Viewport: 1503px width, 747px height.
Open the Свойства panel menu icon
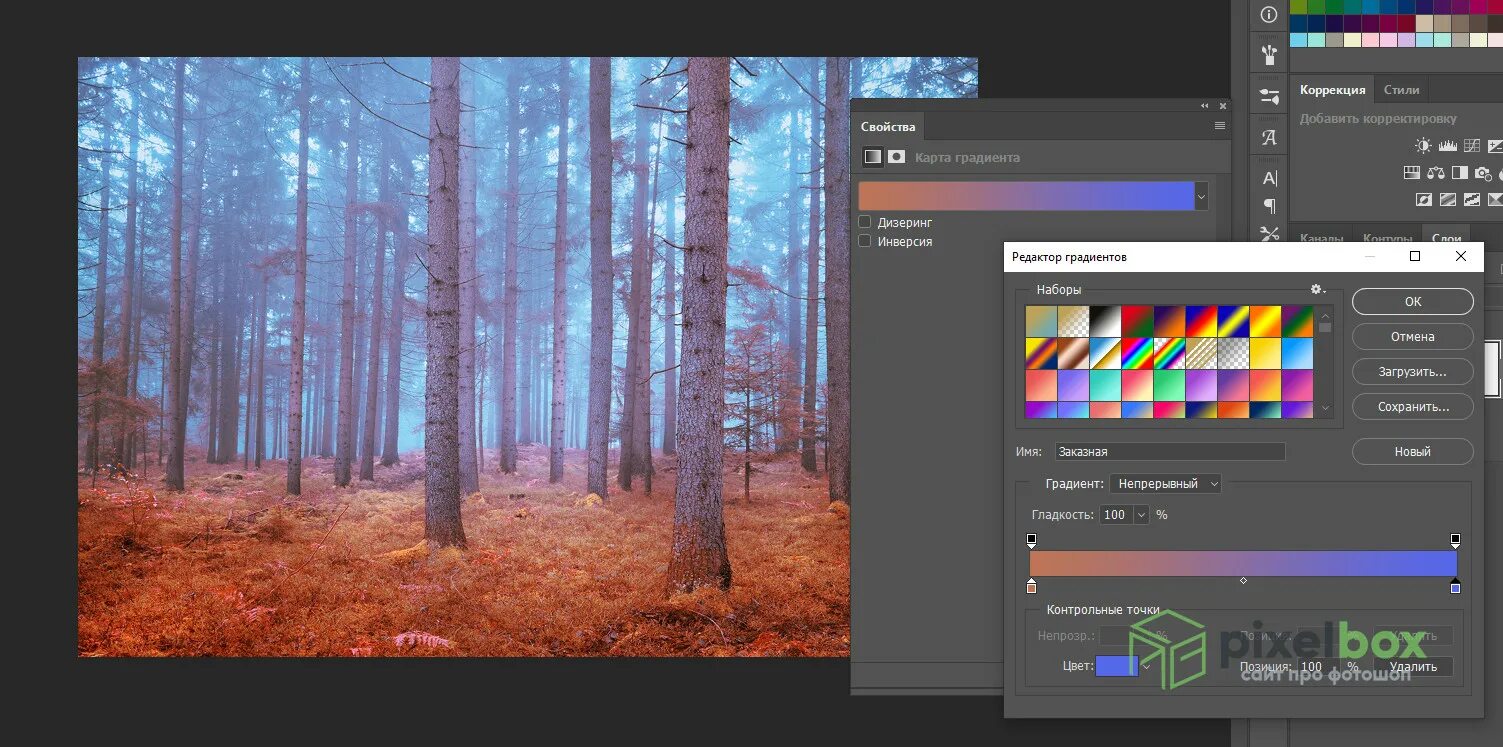(x=1219, y=125)
